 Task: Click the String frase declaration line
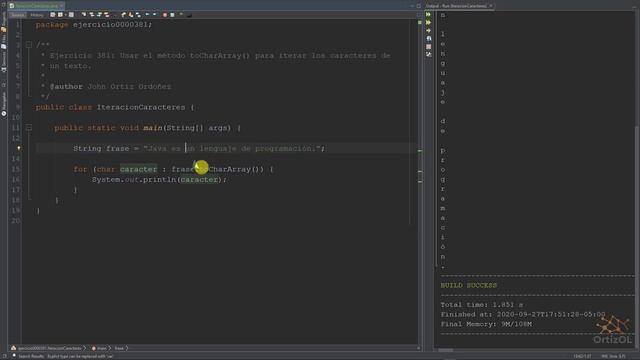coord(199,149)
